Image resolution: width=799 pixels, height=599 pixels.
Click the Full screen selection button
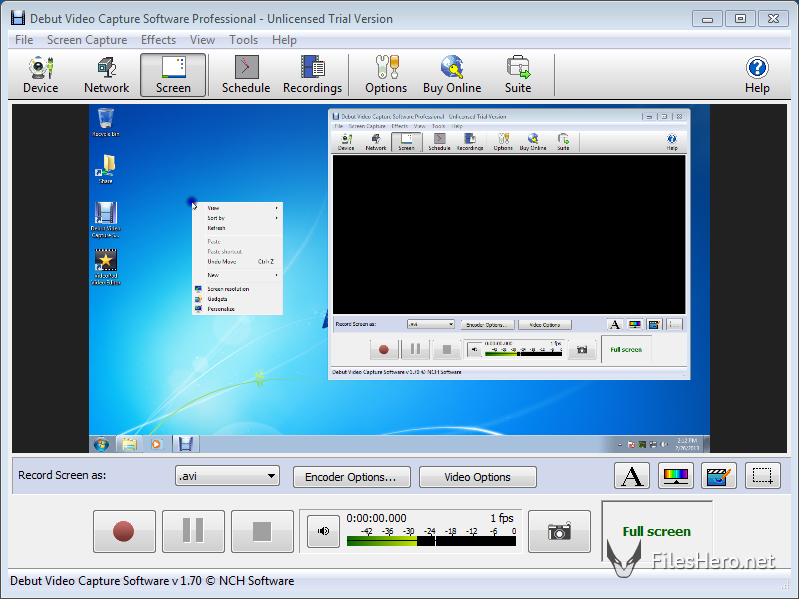(x=656, y=531)
